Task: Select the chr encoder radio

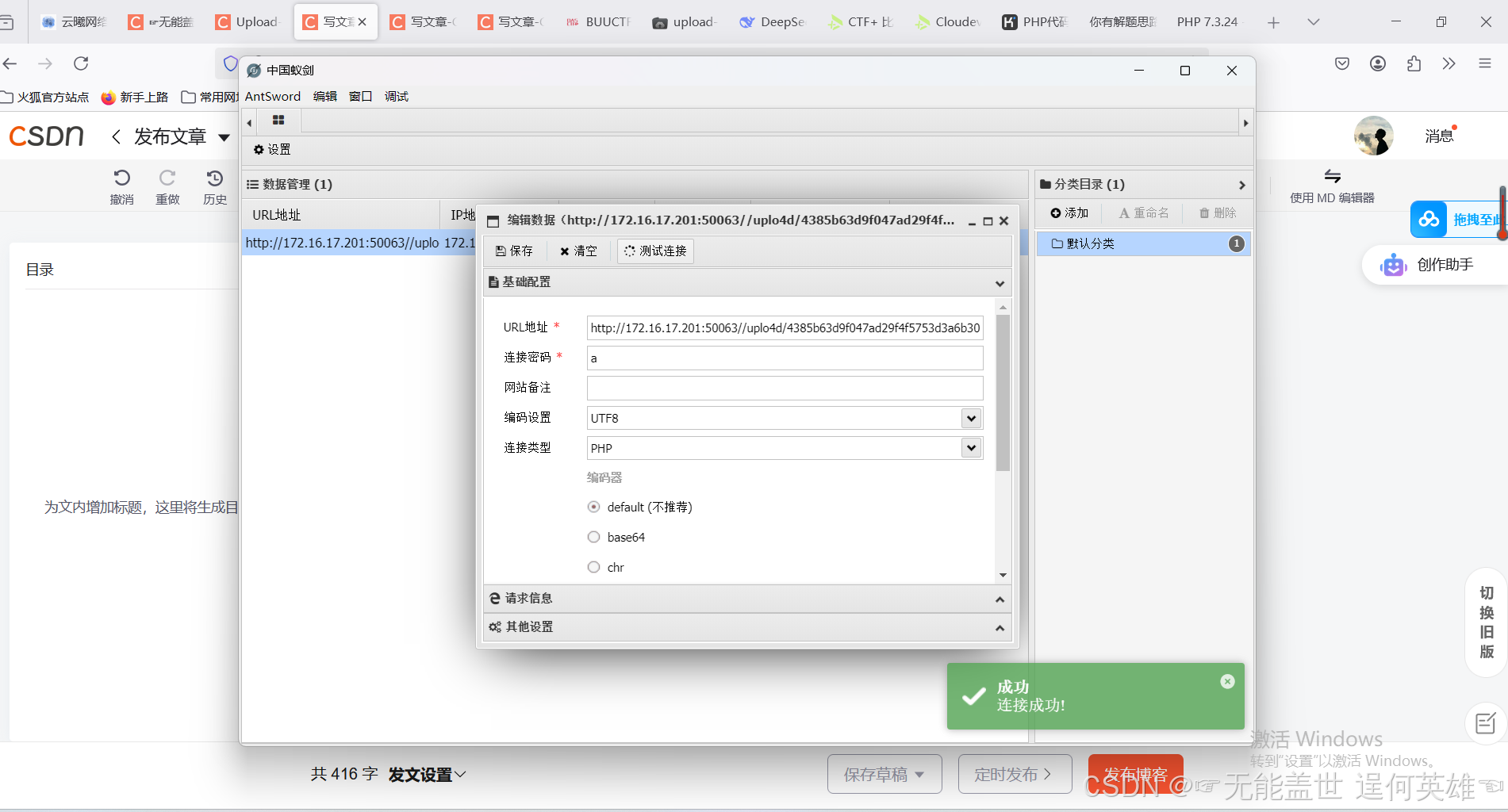Action: (593, 567)
